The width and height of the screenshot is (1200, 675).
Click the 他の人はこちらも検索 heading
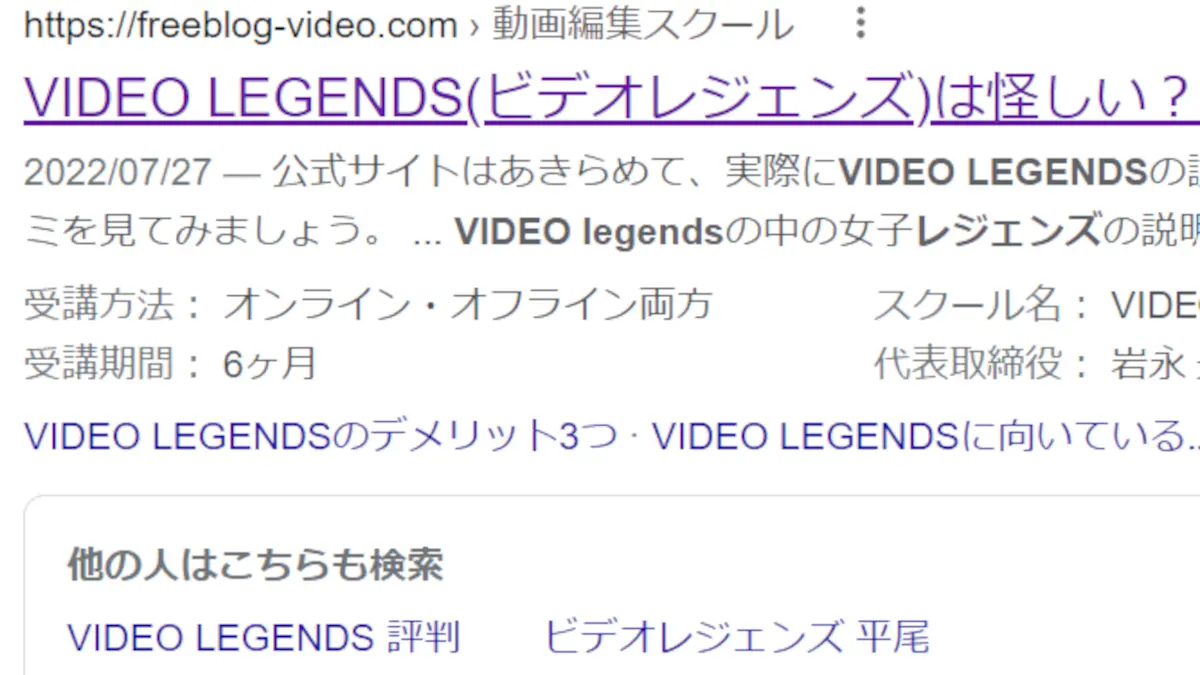tap(256, 566)
